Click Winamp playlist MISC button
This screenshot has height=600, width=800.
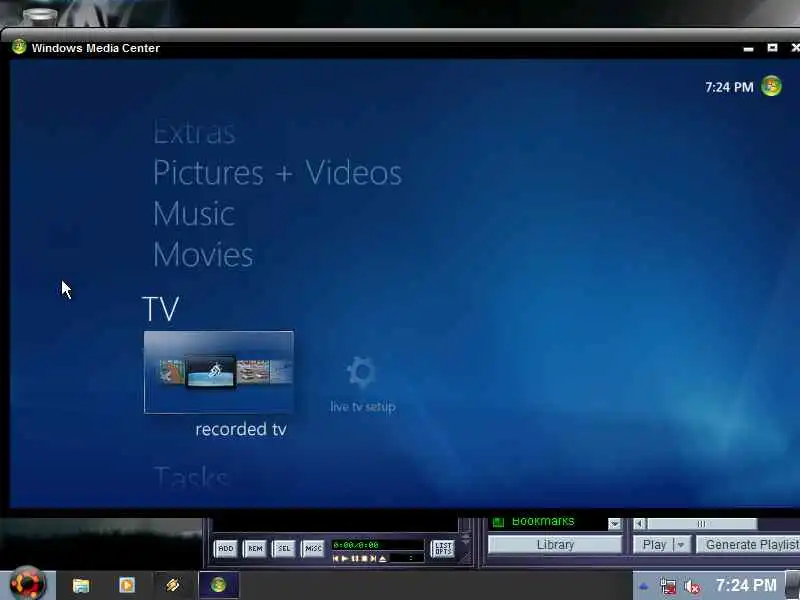click(x=313, y=548)
